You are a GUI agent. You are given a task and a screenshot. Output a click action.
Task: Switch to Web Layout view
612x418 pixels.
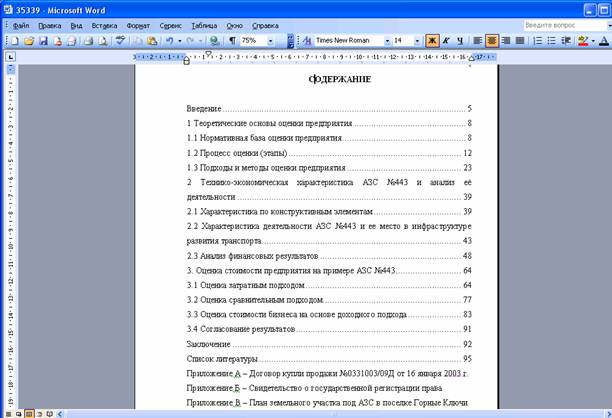pyautogui.click(x=18, y=414)
